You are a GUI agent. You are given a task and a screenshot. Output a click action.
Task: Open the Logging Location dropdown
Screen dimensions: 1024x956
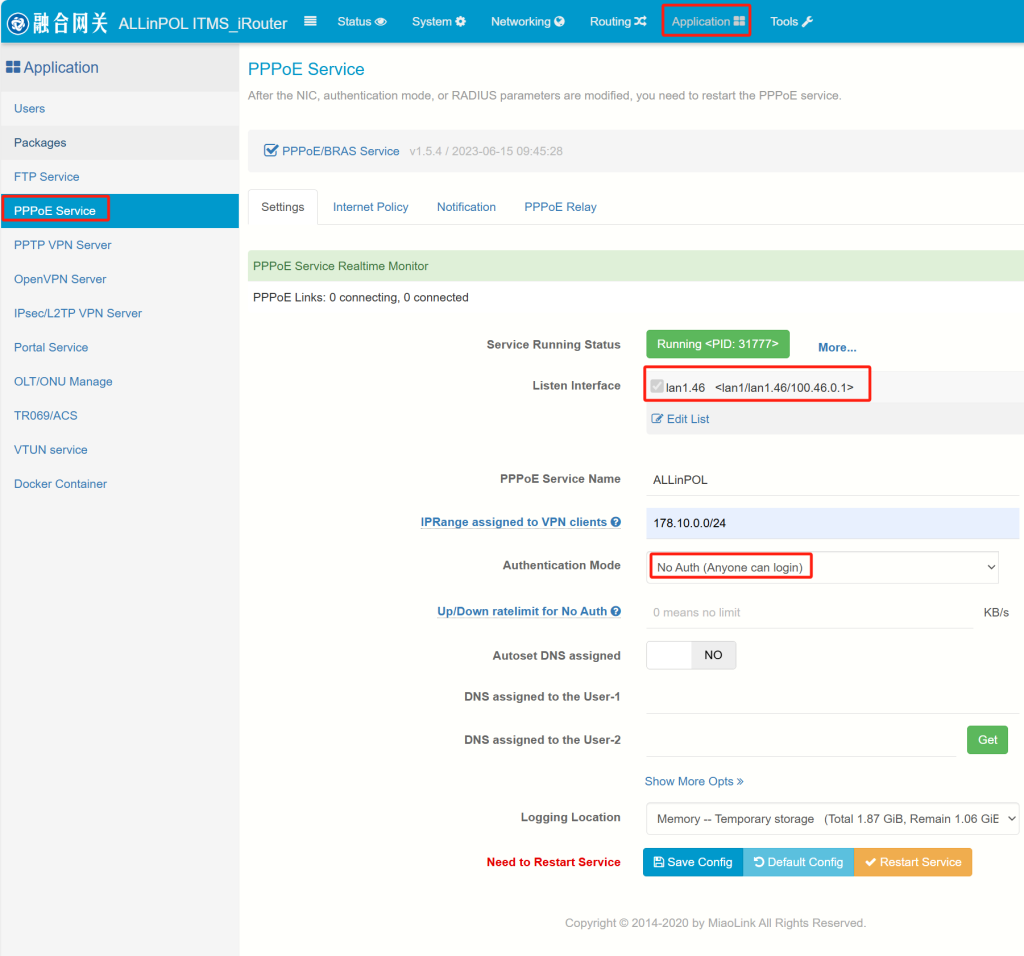coord(832,819)
